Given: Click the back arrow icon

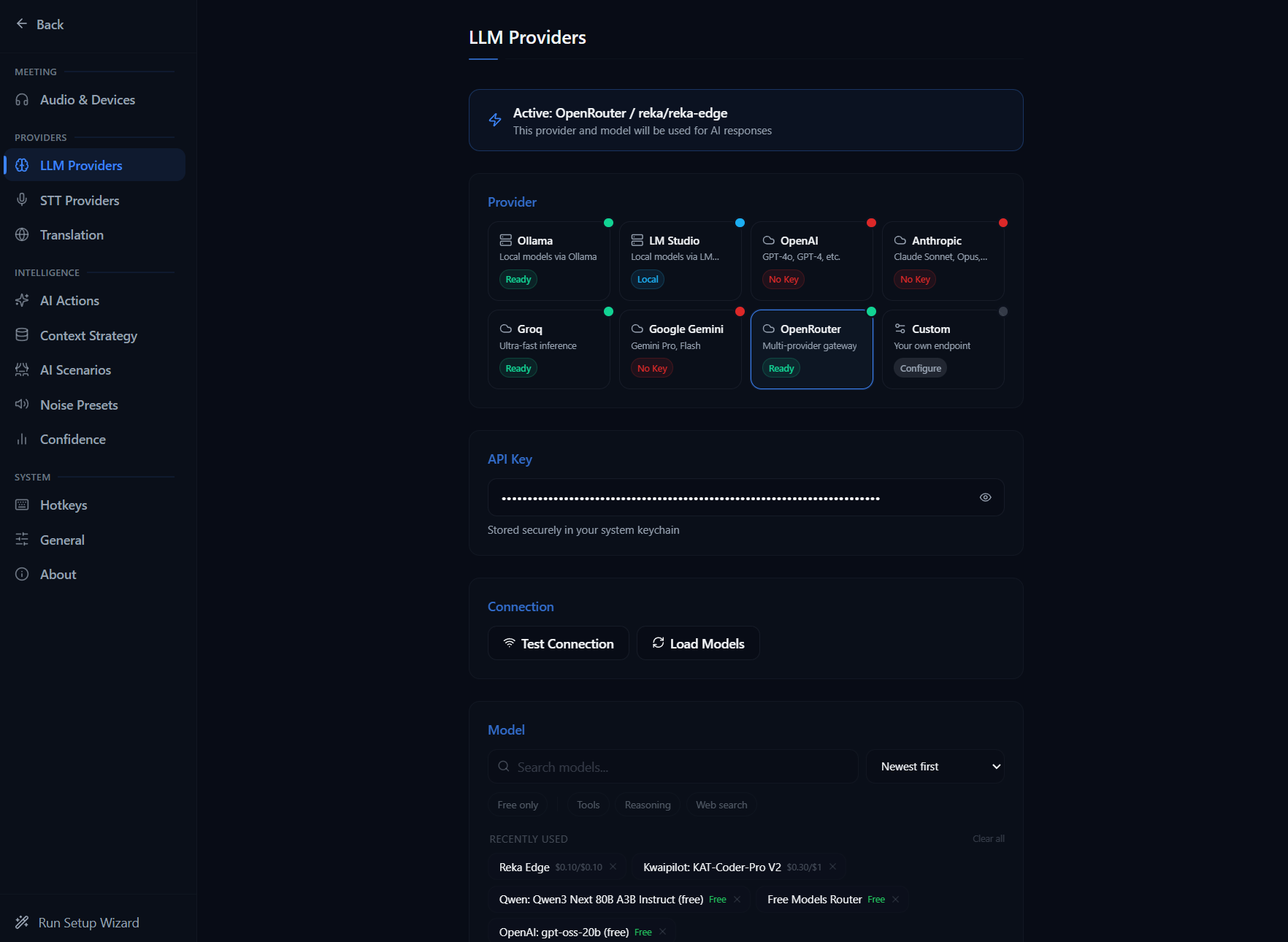Looking at the screenshot, I should coord(22,24).
